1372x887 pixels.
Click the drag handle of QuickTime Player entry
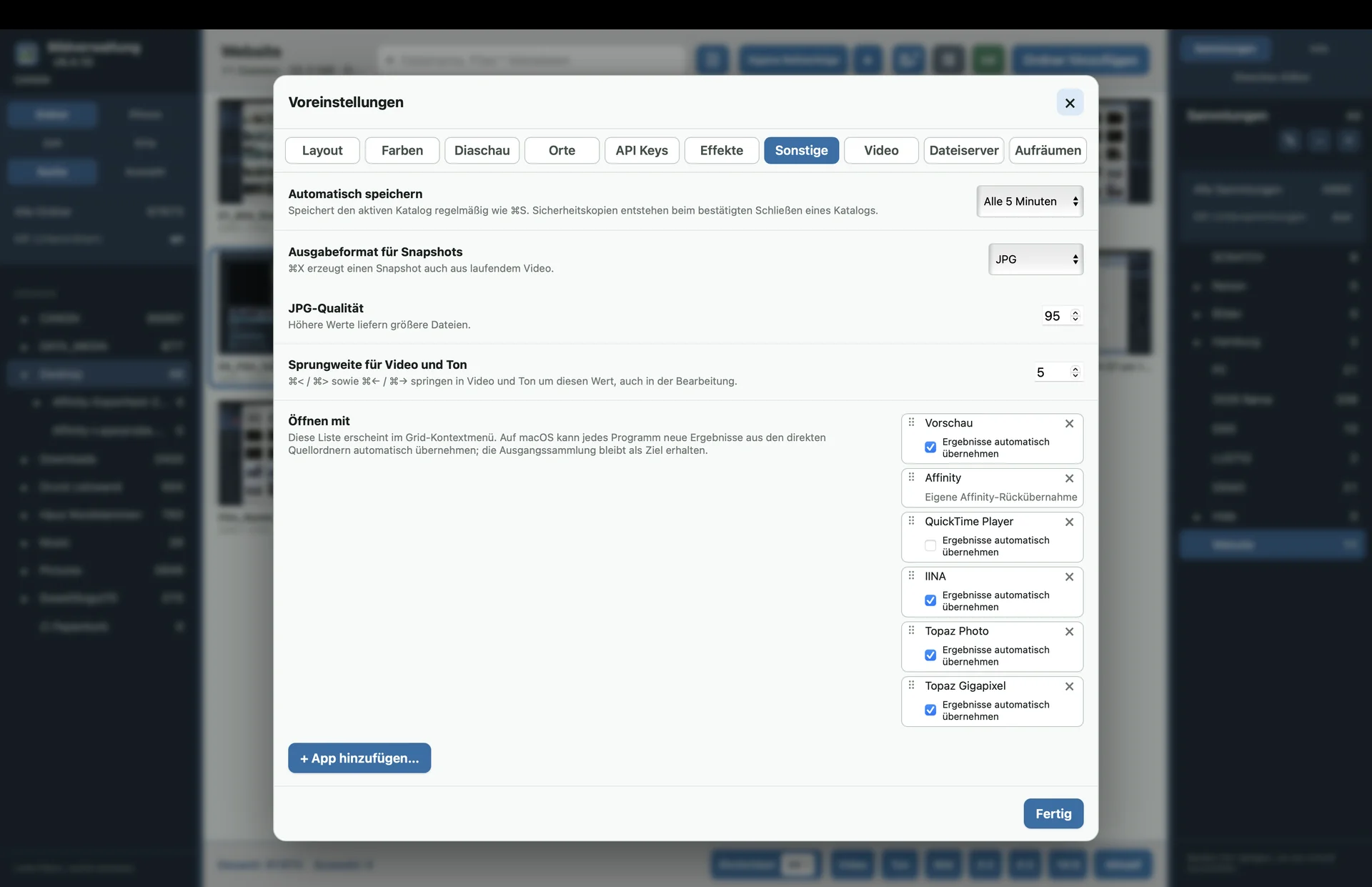tap(911, 520)
